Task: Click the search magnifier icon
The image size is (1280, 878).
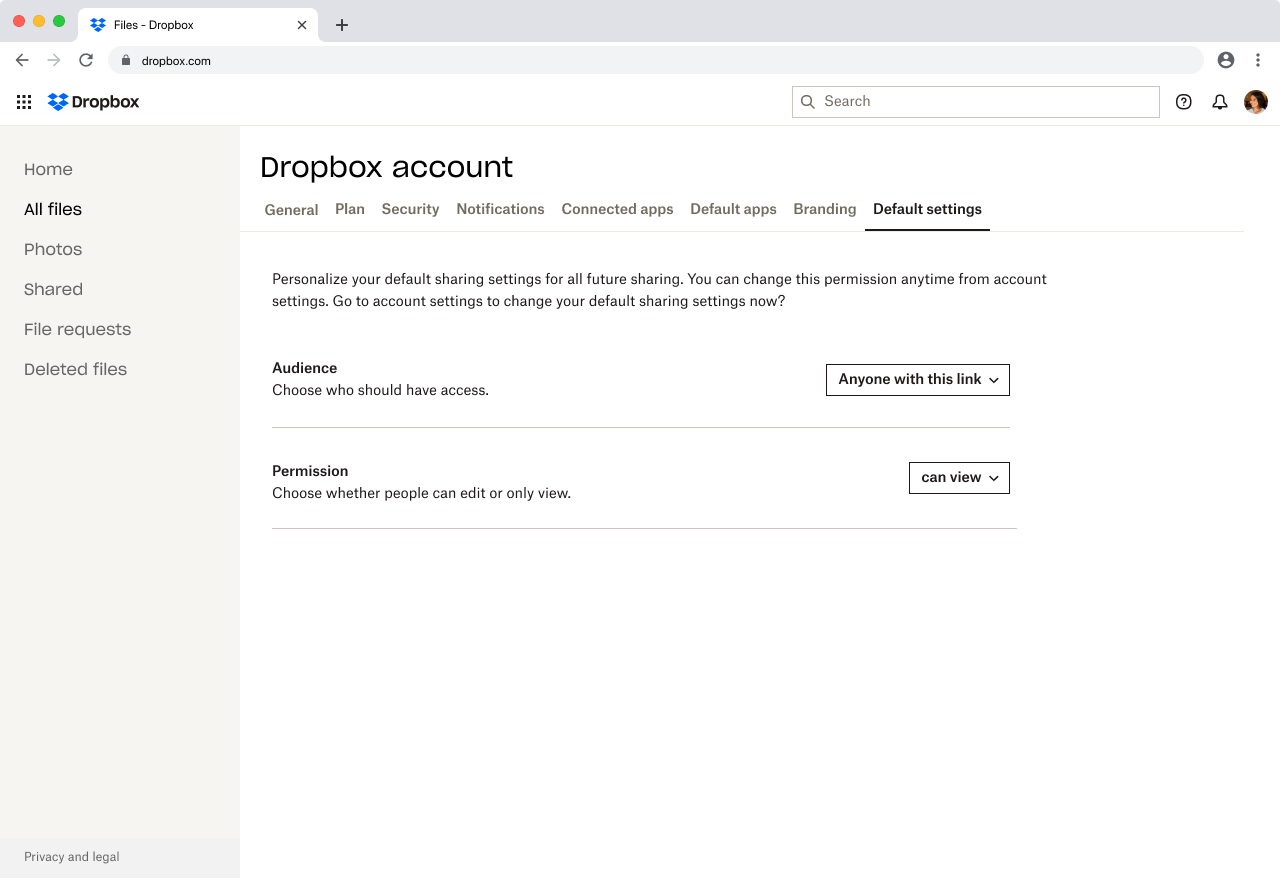Action: pos(808,102)
